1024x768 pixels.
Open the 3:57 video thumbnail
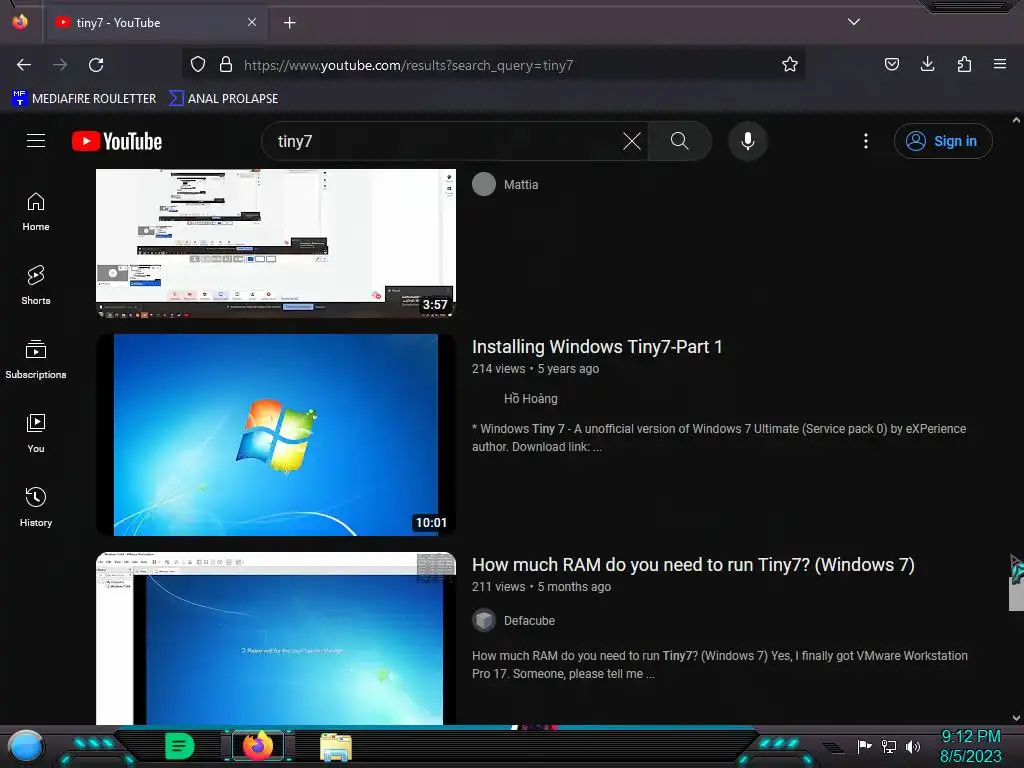[276, 244]
